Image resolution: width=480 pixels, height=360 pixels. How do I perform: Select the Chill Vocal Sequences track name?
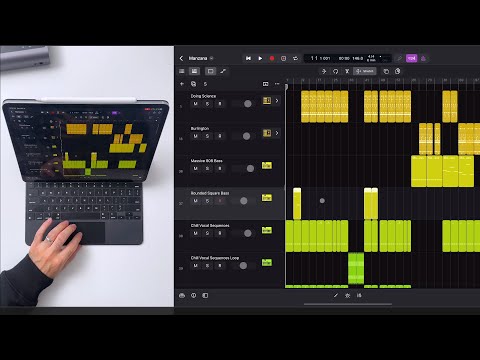[x=210, y=226]
